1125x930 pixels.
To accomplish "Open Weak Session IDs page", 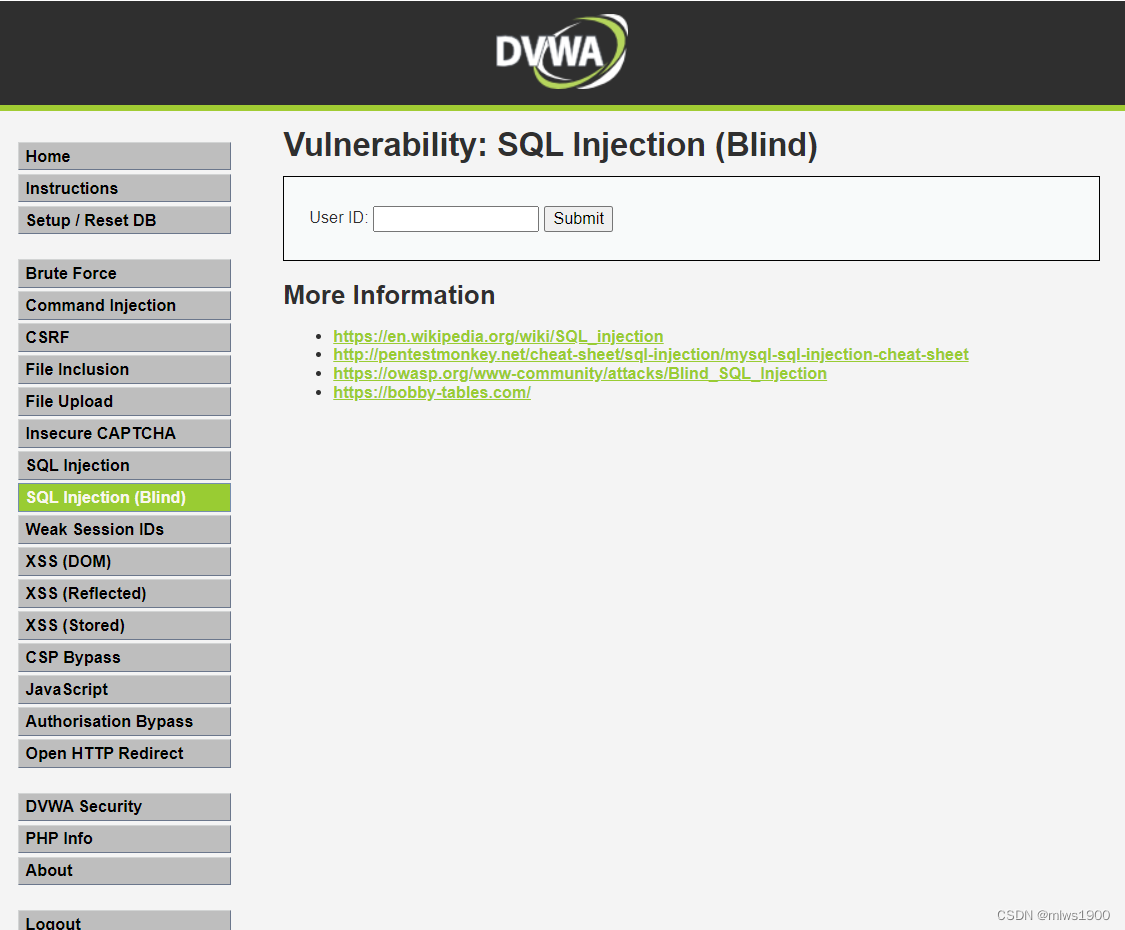I will pos(124,530).
